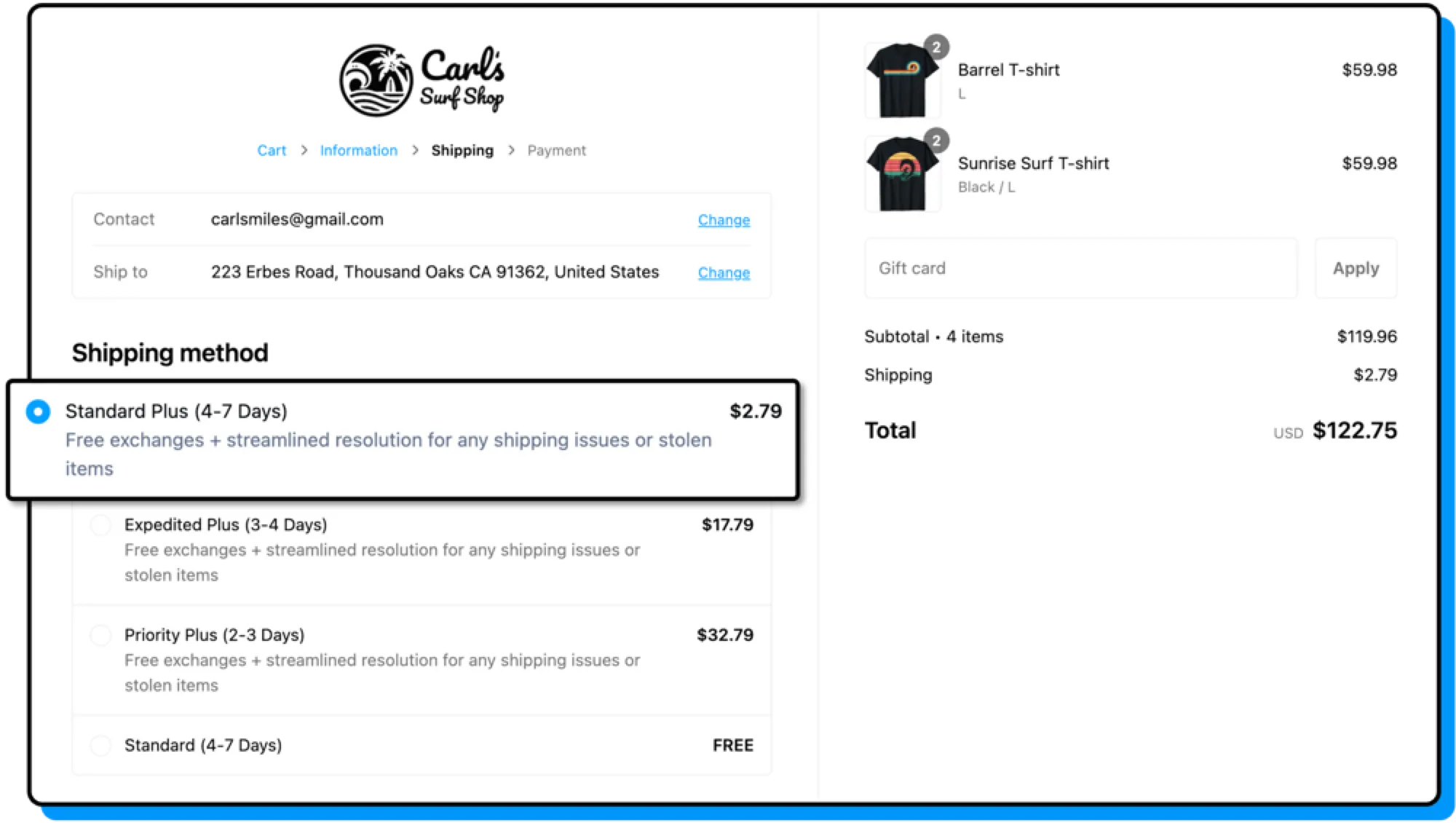This screenshot has height=823, width=1456.
Task: Return to the Information step
Action: (x=358, y=151)
